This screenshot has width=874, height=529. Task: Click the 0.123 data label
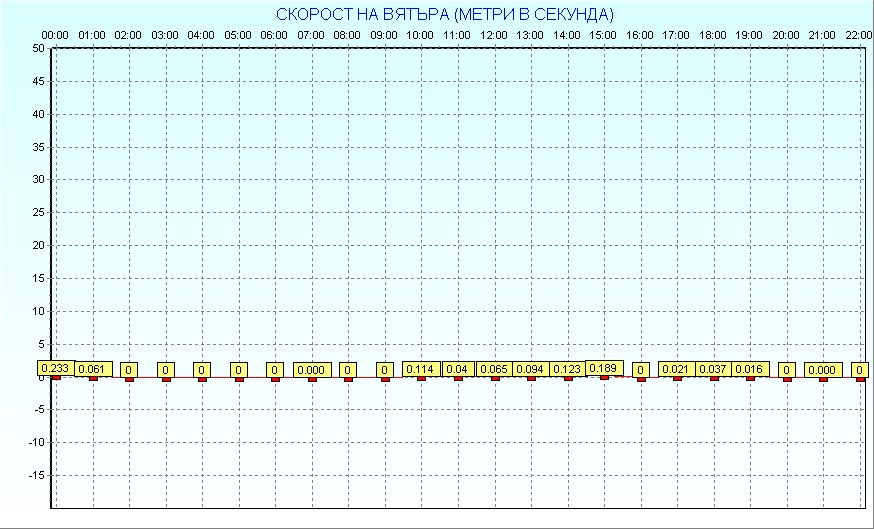pos(567,369)
